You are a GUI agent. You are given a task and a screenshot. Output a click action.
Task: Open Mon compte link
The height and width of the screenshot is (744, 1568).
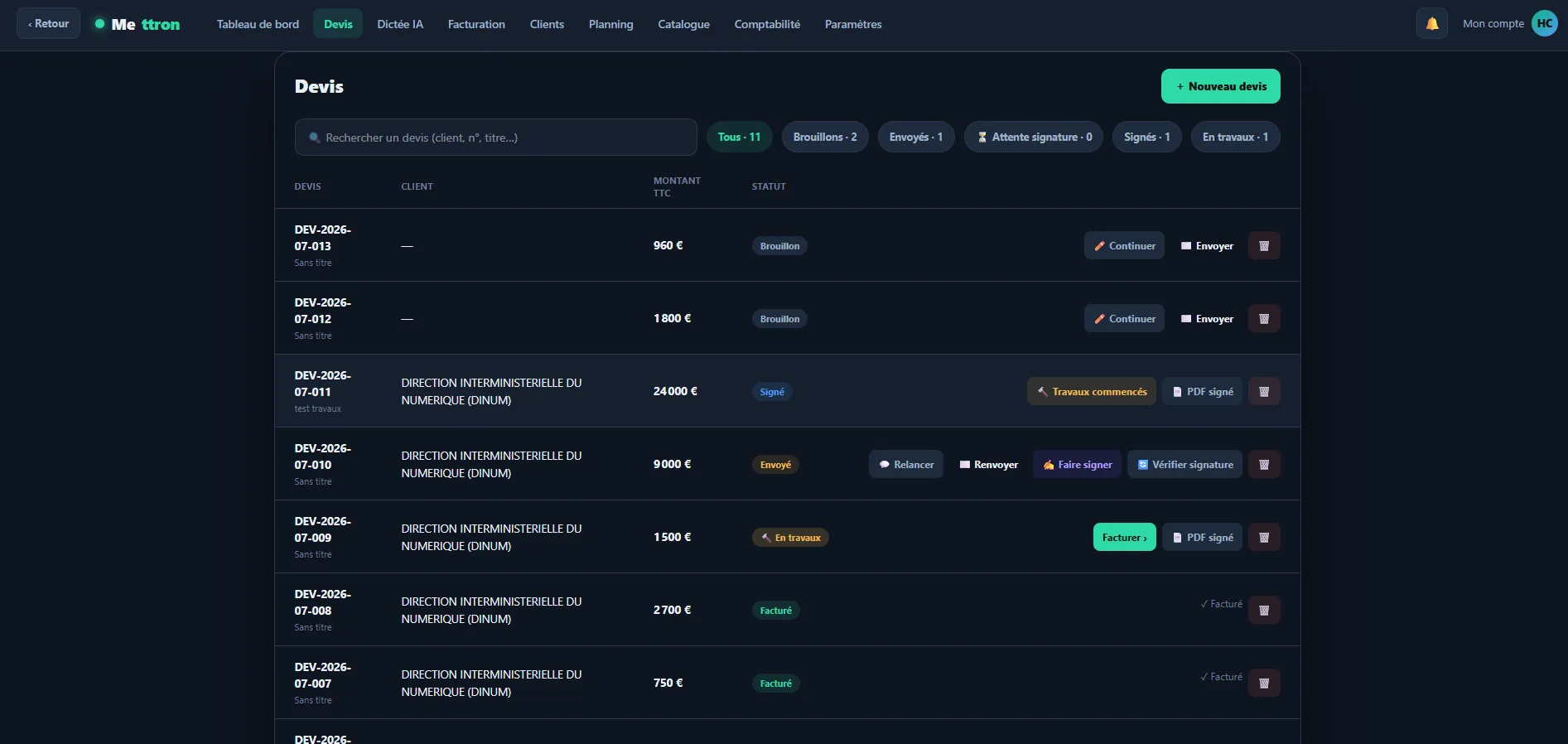(x=1493, y=23)
